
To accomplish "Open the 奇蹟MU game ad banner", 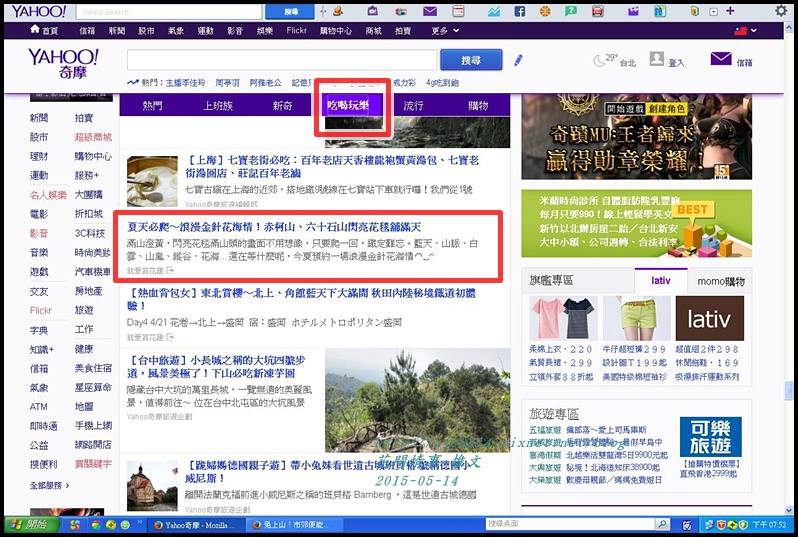I will coord(636,136).
